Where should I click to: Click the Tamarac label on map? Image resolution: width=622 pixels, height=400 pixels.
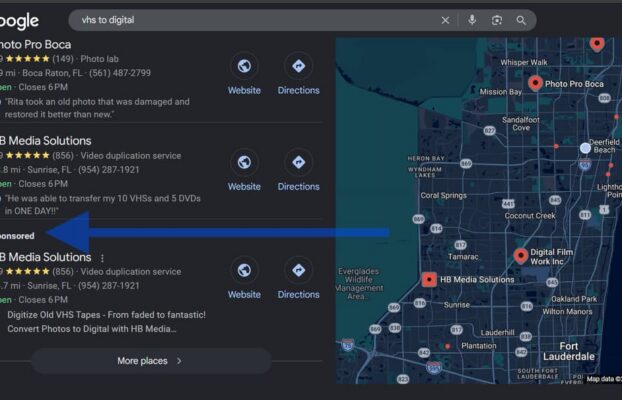(463, 257)
